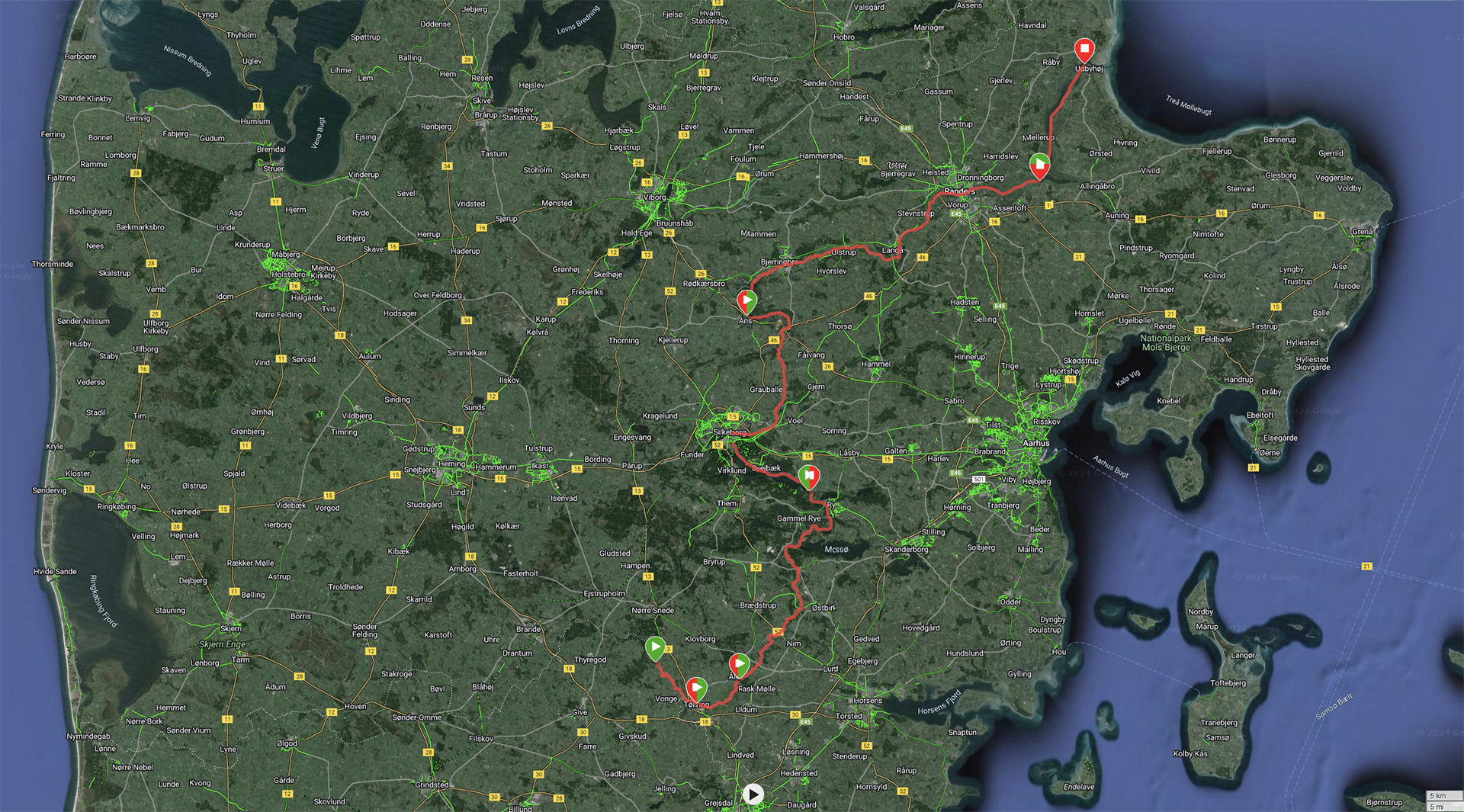Click the Skive town label
Image resolution: width=1464 pixels, height=812 pixels.
click(482, 101)
